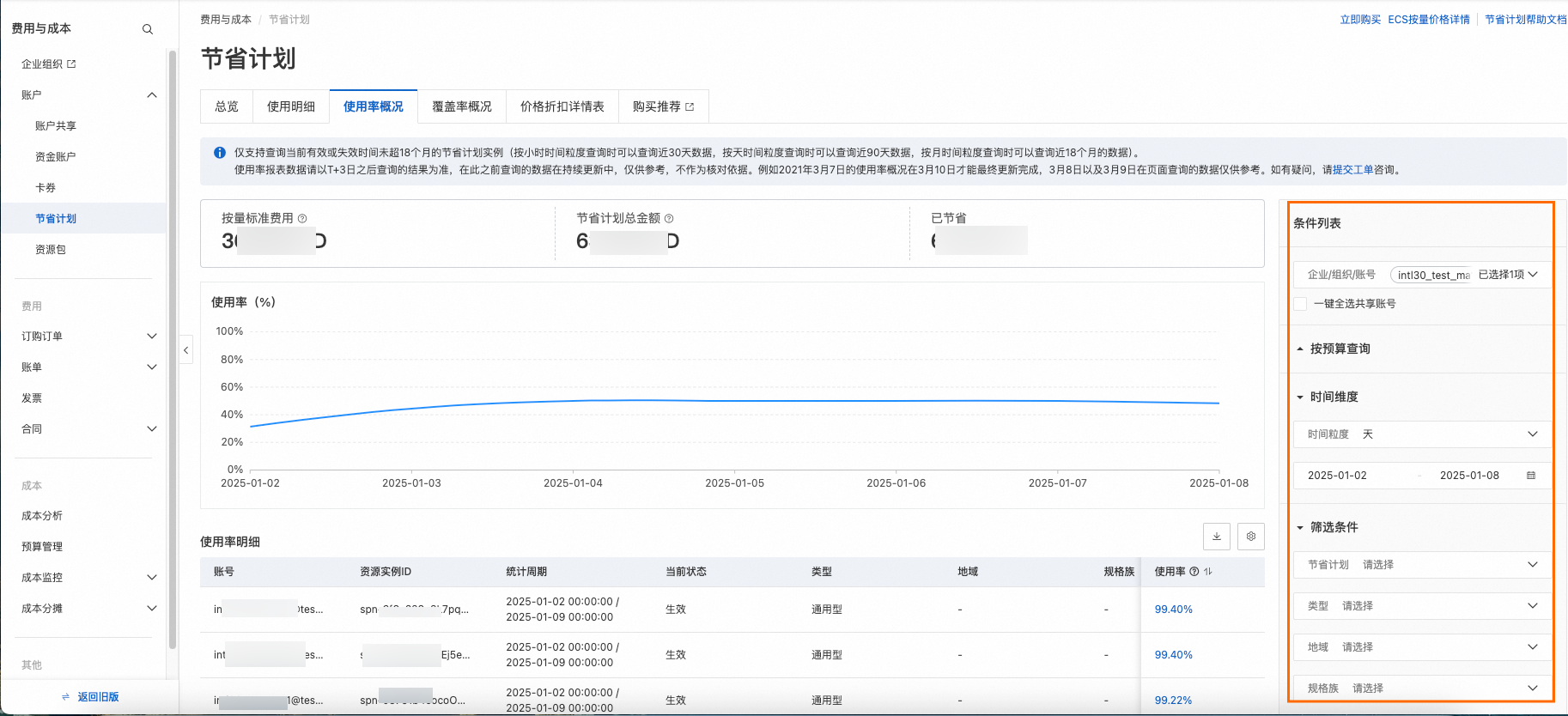The image size is (1568, 716).
Task: Open 预算管理 in sidebar
Action: pos(42,547)
